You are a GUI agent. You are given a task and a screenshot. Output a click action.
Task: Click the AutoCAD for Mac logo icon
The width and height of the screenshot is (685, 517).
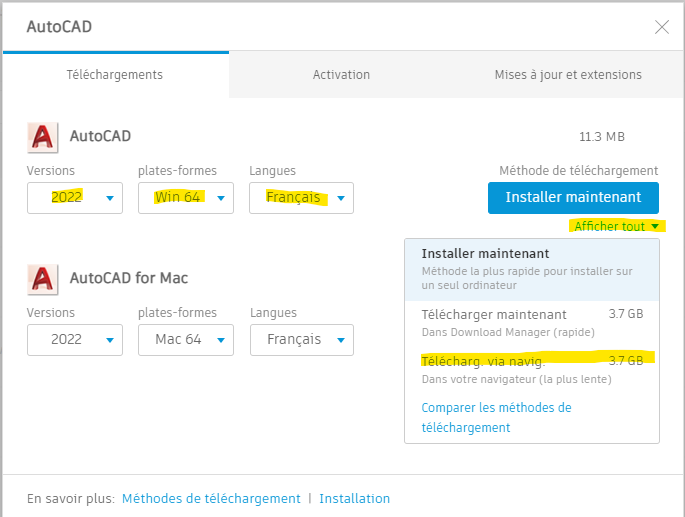43,278
